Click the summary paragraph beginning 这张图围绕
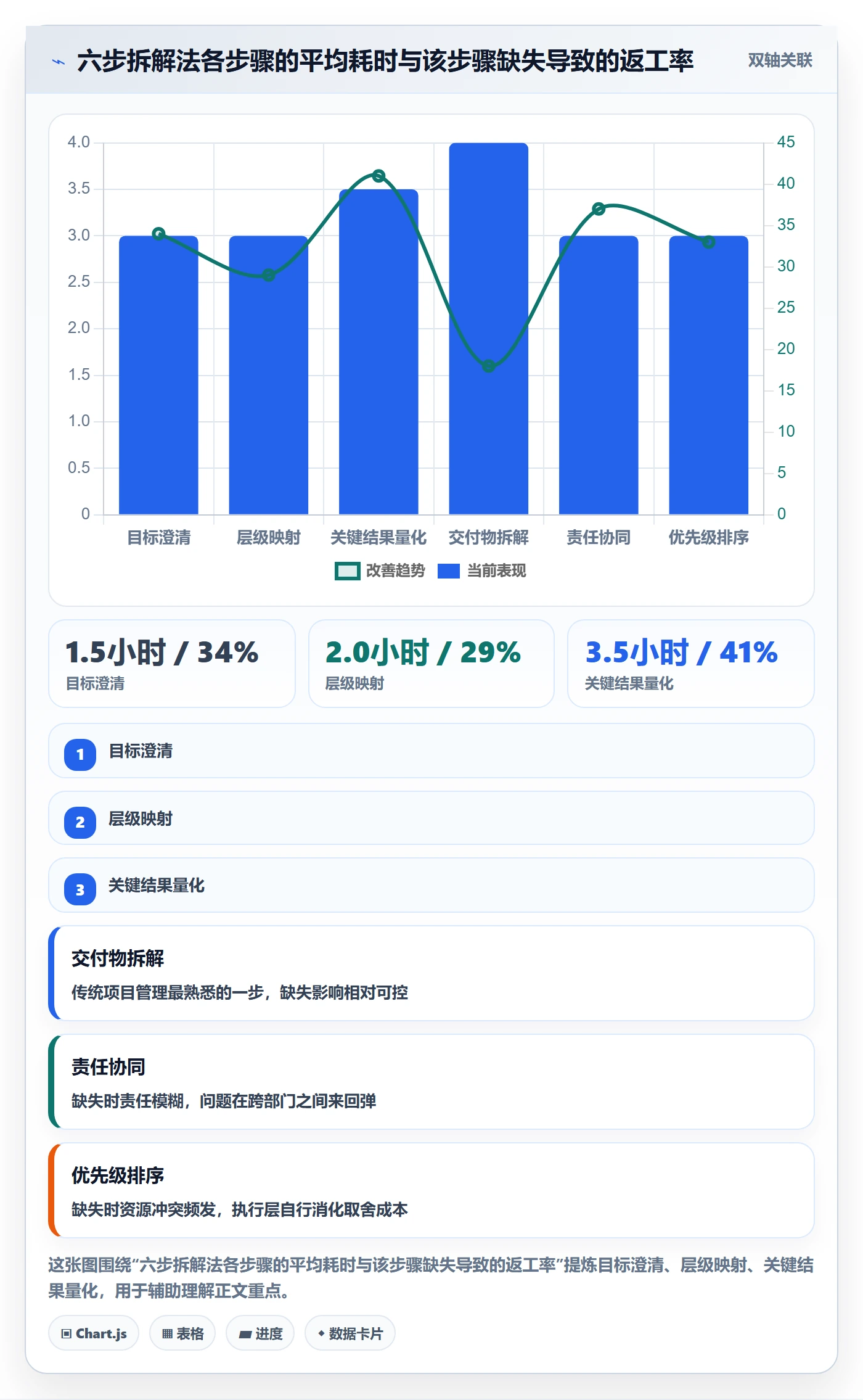This screenshot has width=863, height=1400. (431, 1277)
